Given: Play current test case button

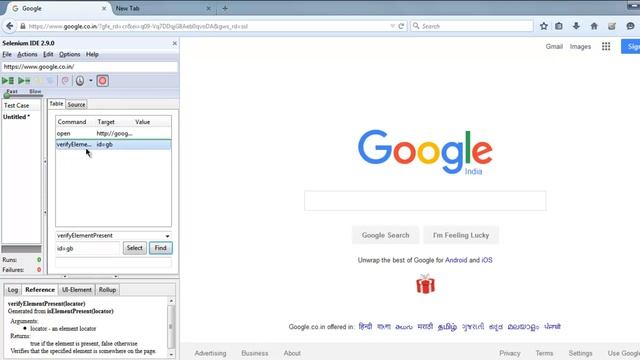Looking at the screenshot, I should [24, 81].
